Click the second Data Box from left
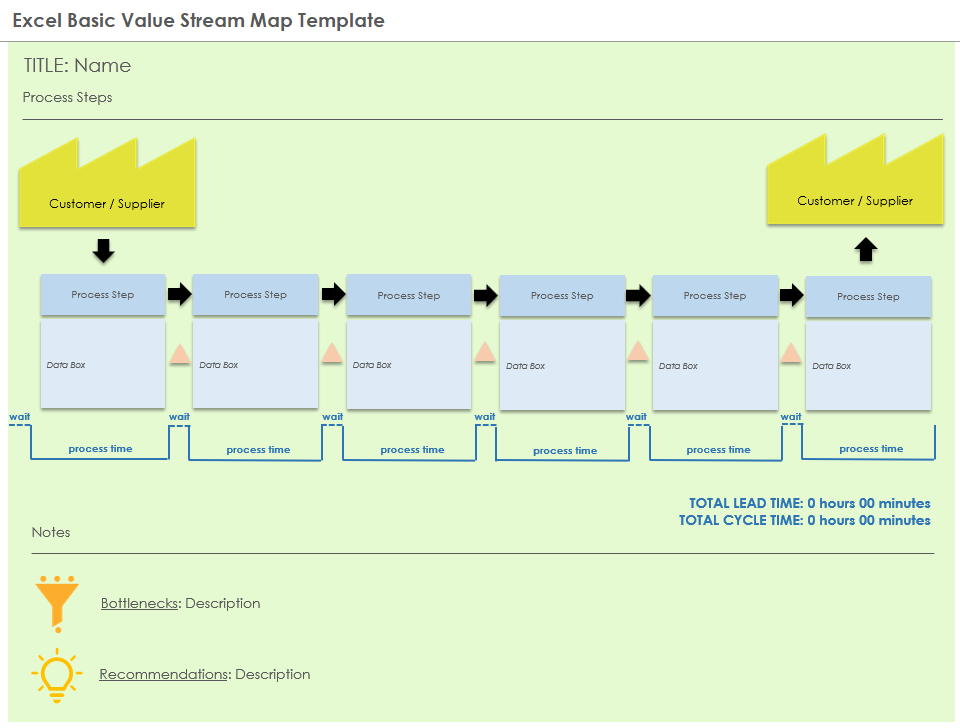 [255, 365]
